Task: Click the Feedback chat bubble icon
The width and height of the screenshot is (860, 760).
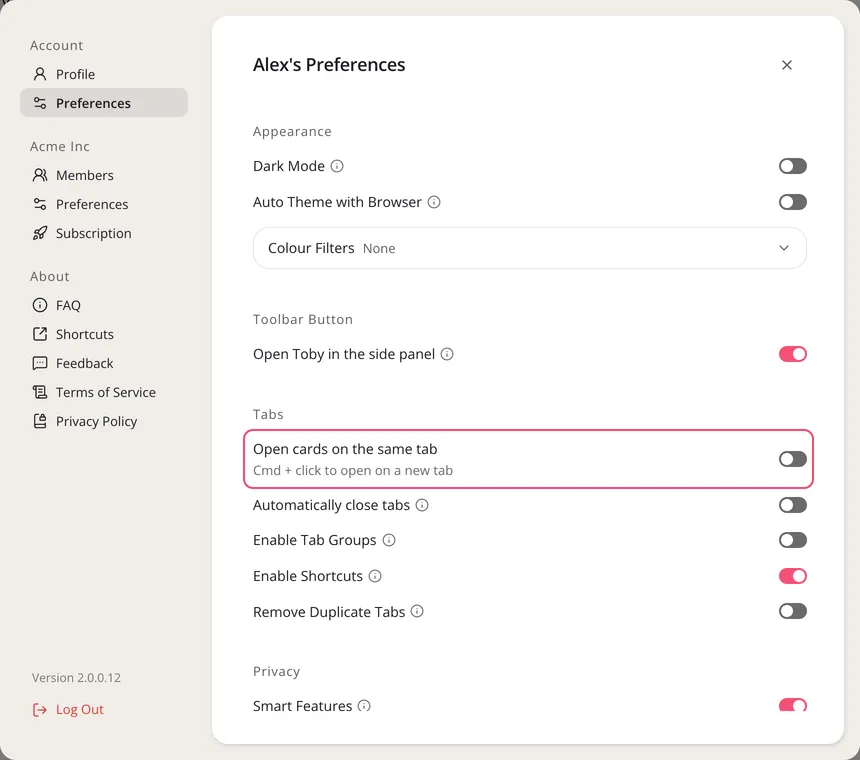Action: [x=39, y=363]
